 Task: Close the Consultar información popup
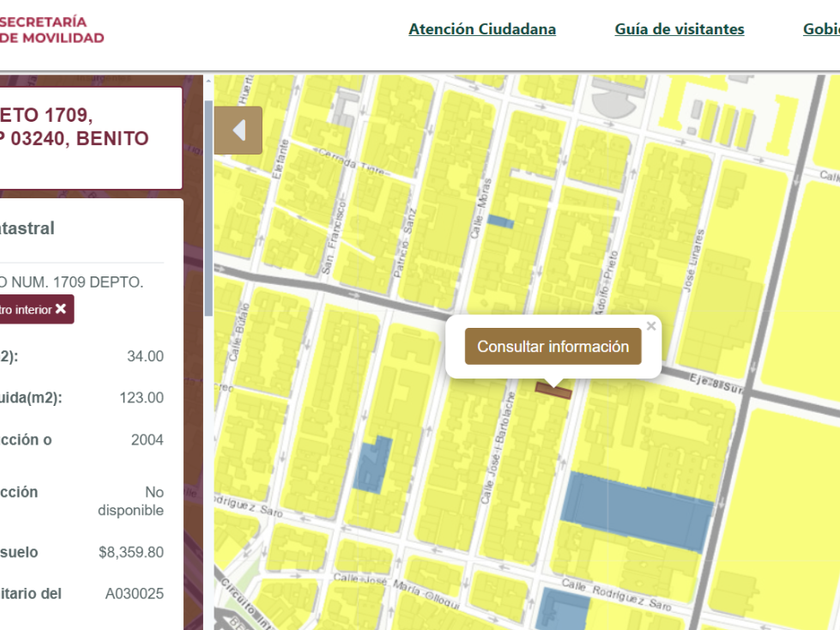(651, 326)
